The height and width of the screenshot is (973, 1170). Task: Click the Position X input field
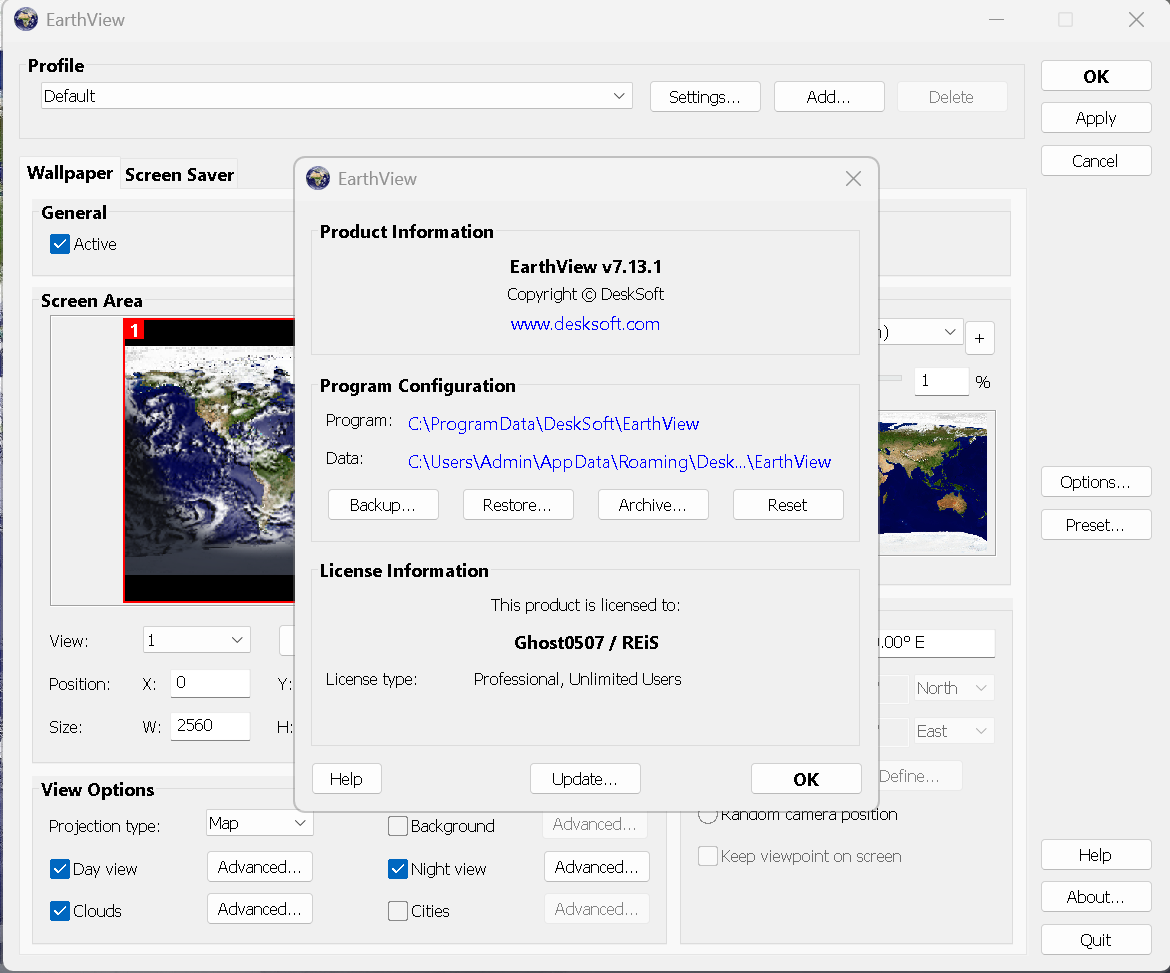210,683
